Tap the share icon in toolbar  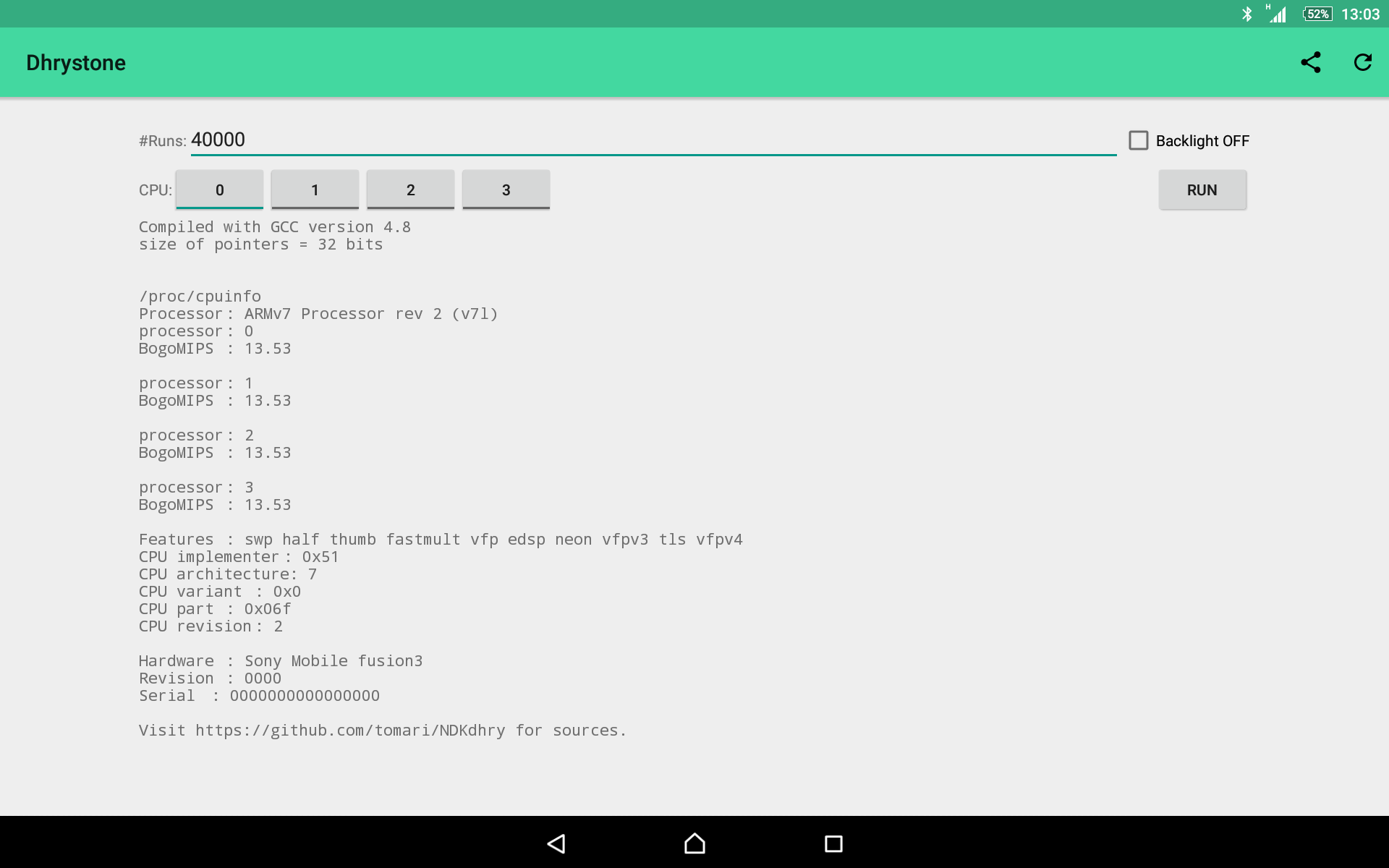[x=1310, y=63]
